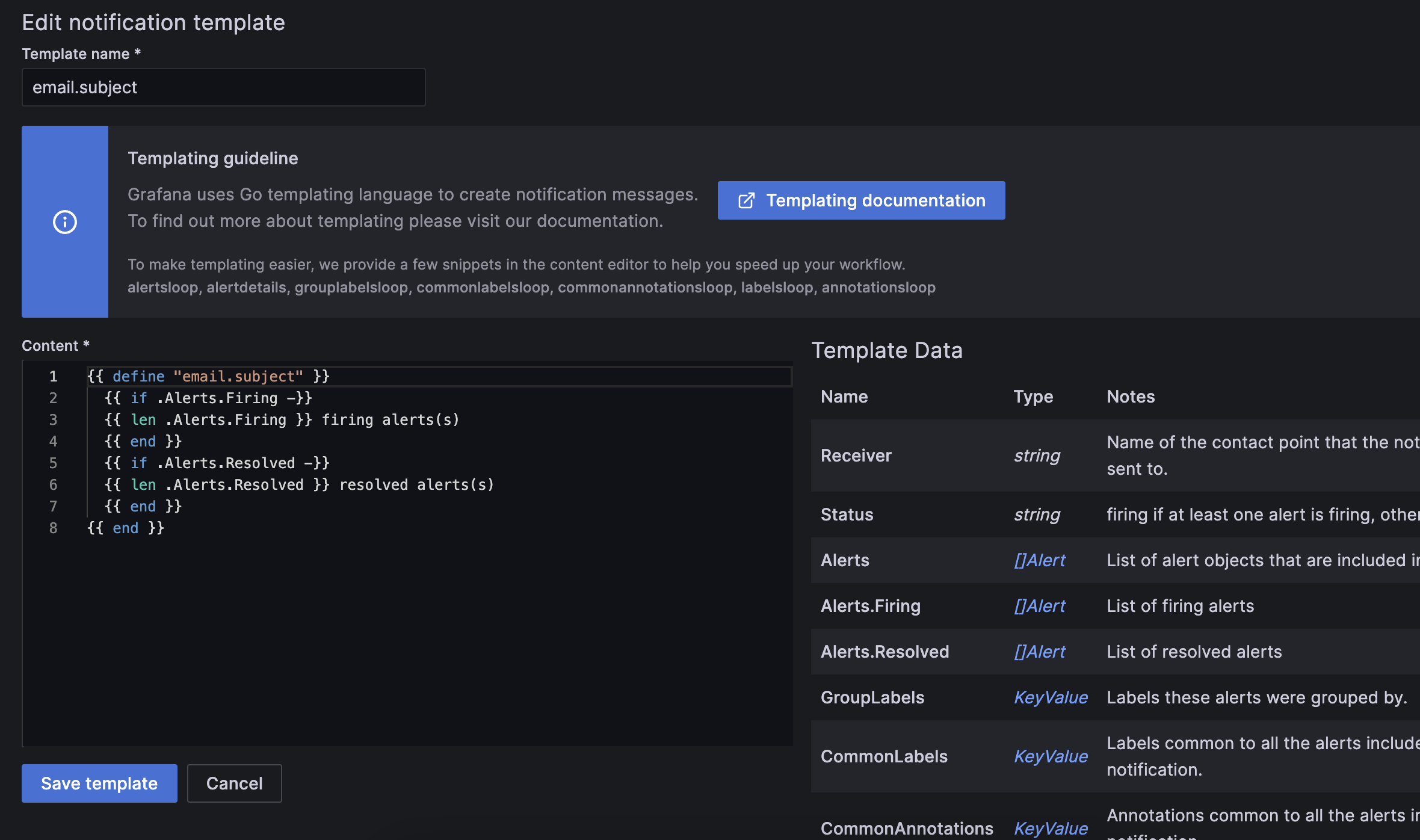Click line 6 resolved alerts code
Image resolution: width=1420 pixels, height=840 pixels.
(416, 485)
